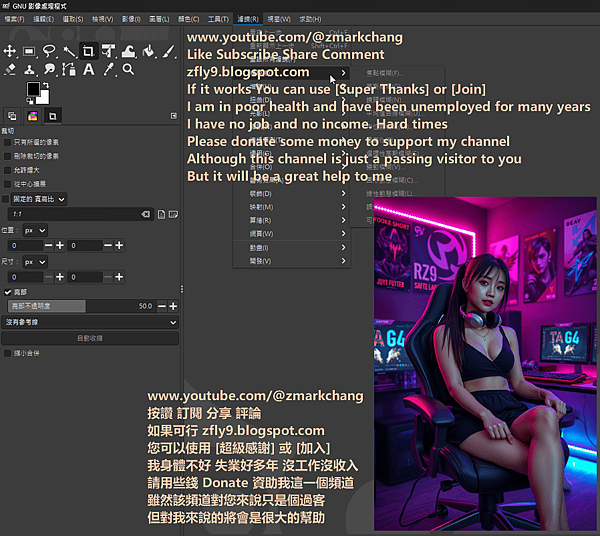Select the Rectangle Select tool
This screenshot has width=600, height=536.
[29, 51]
